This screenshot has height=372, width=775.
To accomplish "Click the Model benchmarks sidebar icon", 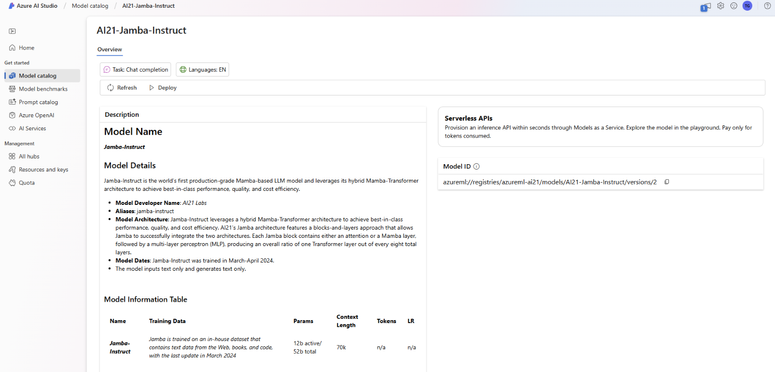I will tap(12, 89).
